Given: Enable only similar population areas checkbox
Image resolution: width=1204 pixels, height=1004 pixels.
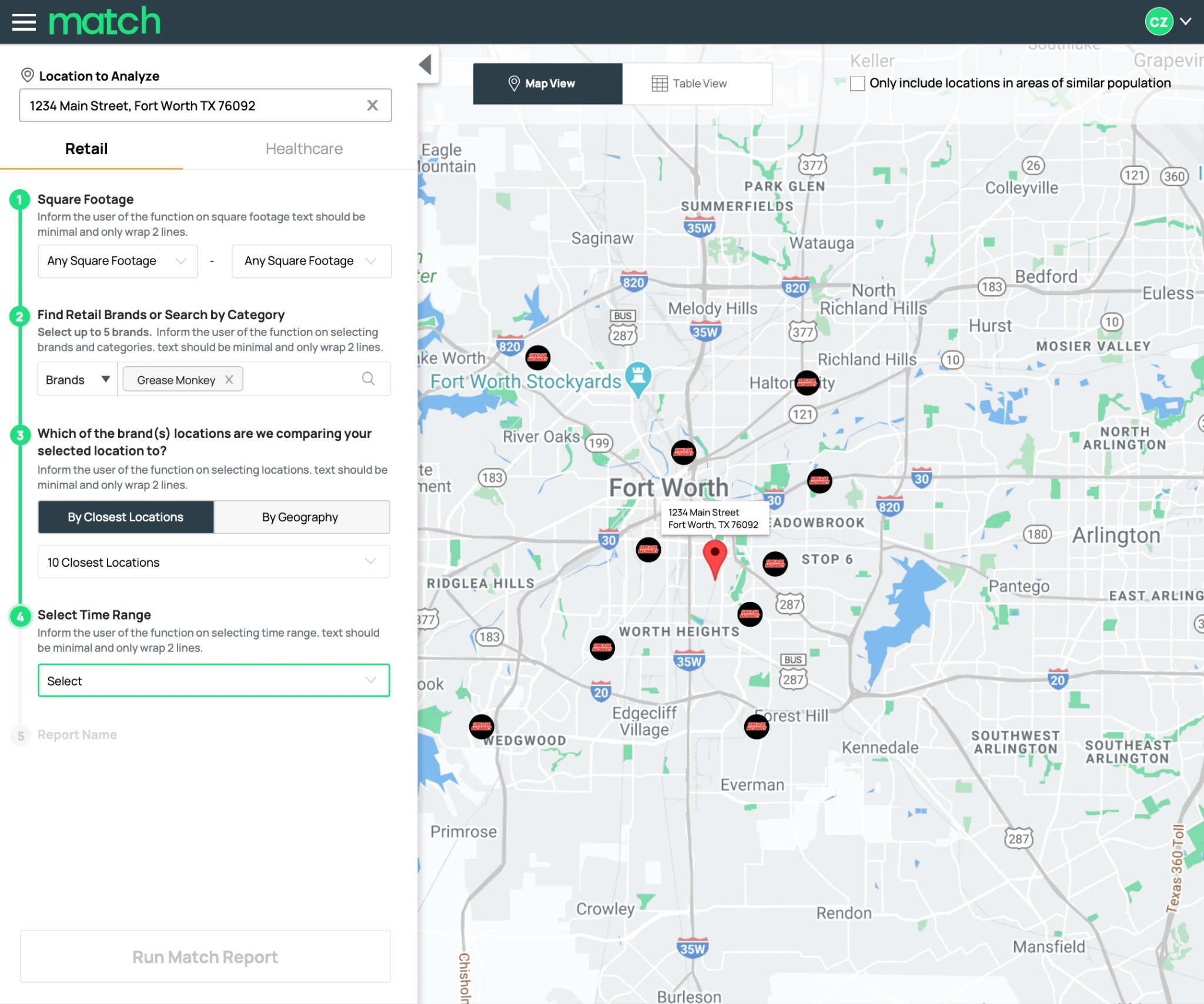Looking at the screenshot, I should click(x=857, y=83).
